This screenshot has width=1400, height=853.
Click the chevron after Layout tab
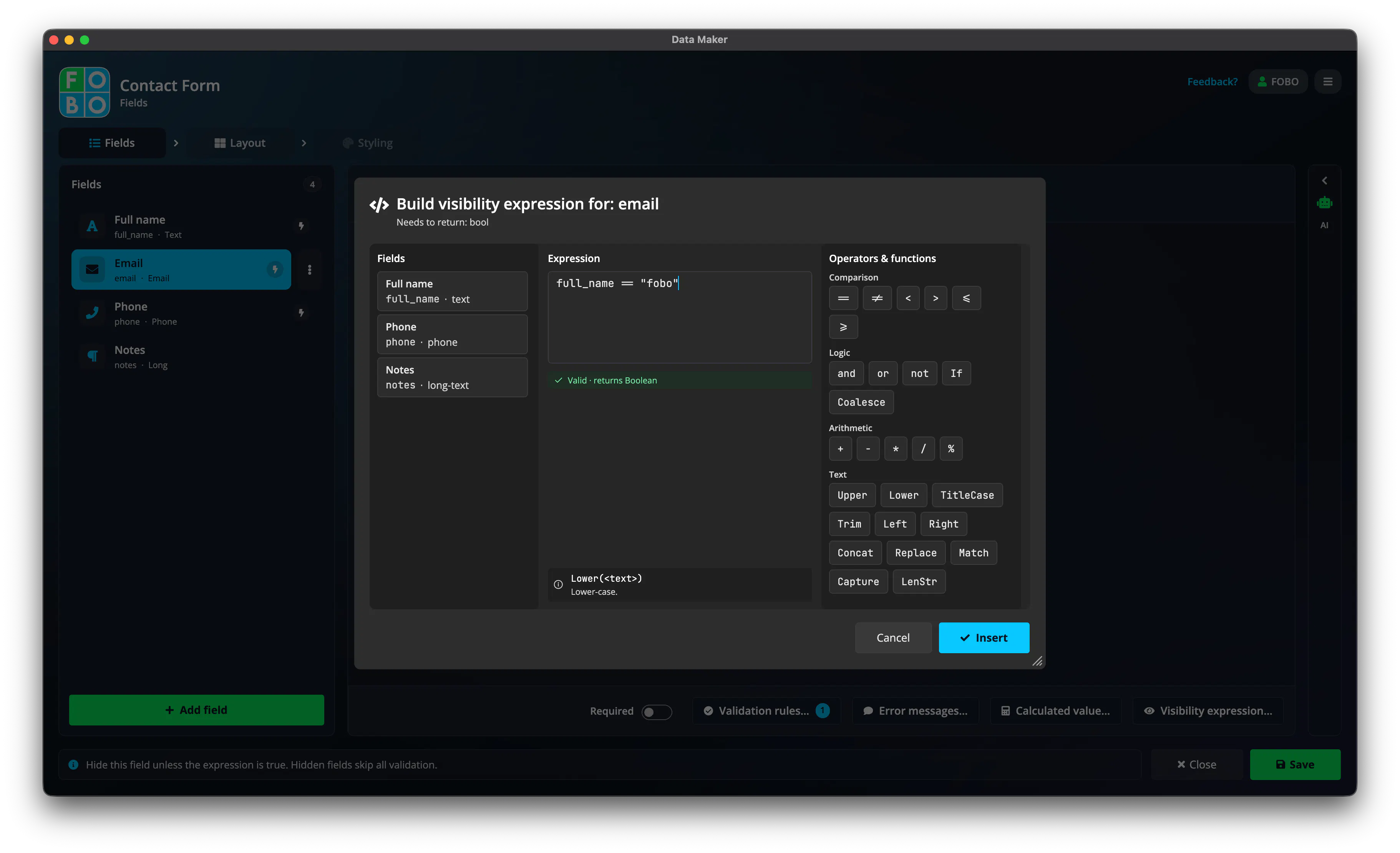point(304,143)
